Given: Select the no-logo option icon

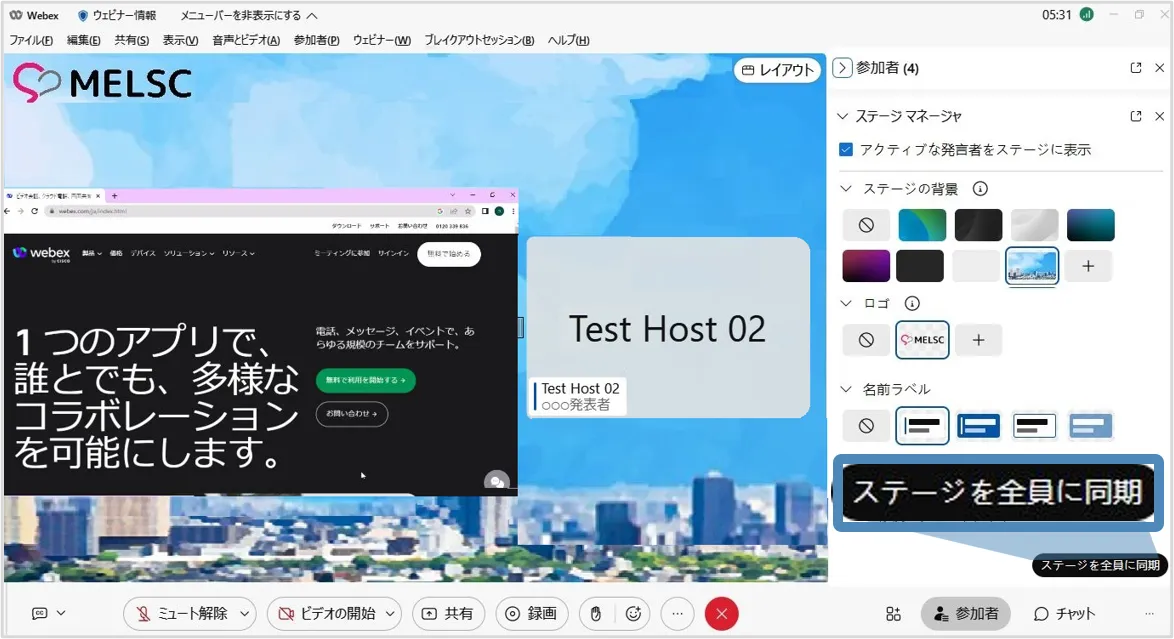Looking at the screenshot, I should point(866,340).
